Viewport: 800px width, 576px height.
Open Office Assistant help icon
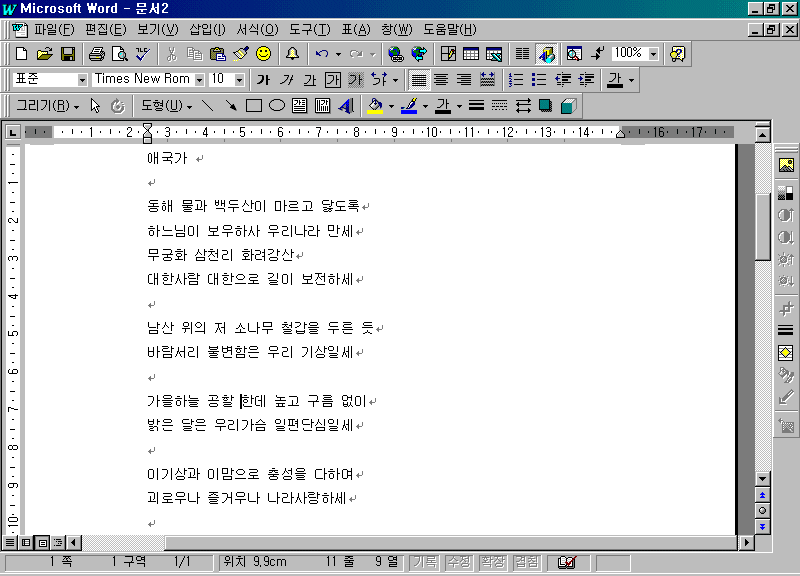(678, 54)
